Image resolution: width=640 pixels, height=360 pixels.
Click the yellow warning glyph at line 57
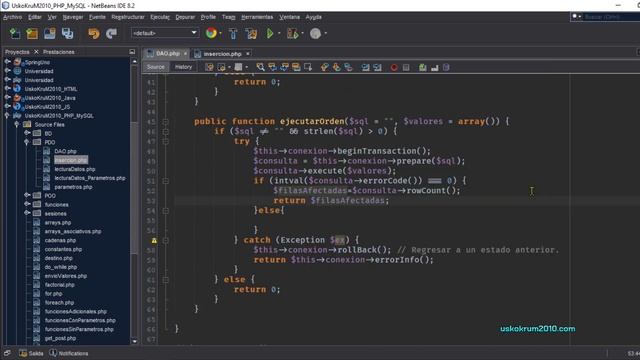(154, 240)
